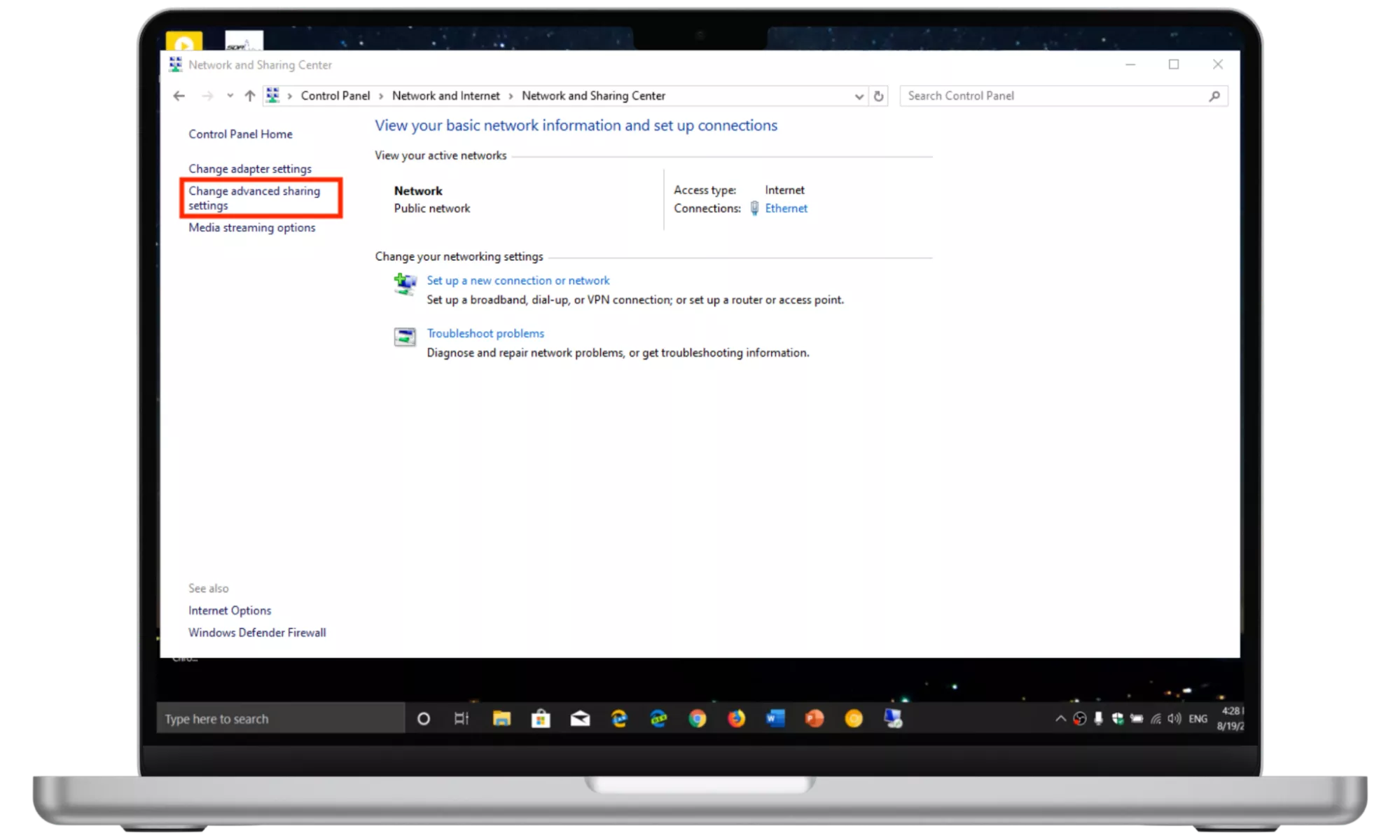Click the search magnifier icon
Image resolution: width=1400 pixels, height=840 pixels.
[x=1214, y=97]
